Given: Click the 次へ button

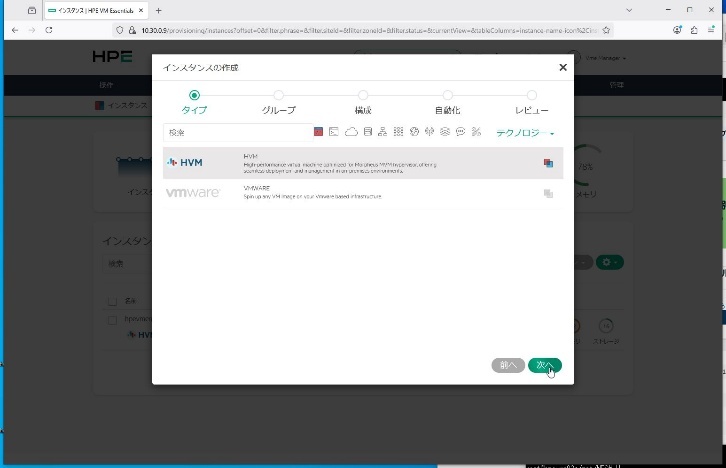Looking at the screenshot, I should pyautogui.click(x=544, y=365).
